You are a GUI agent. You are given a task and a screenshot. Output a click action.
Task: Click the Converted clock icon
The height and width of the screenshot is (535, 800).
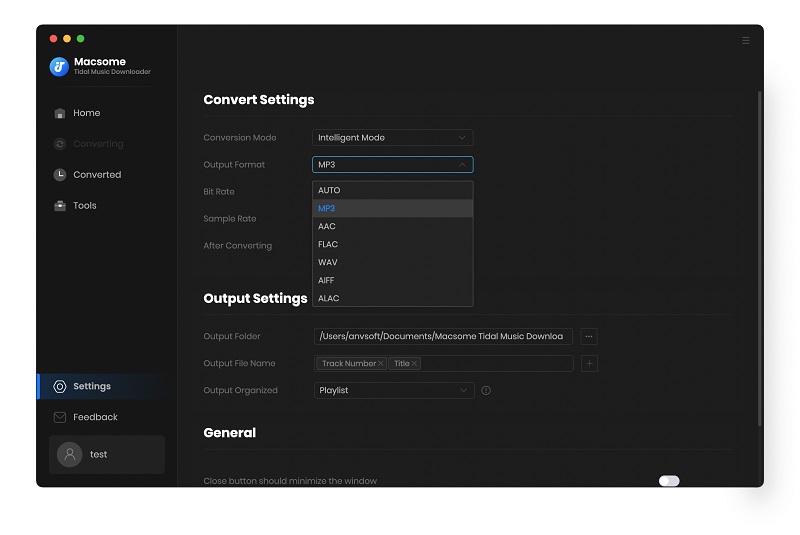pos(60,175)
